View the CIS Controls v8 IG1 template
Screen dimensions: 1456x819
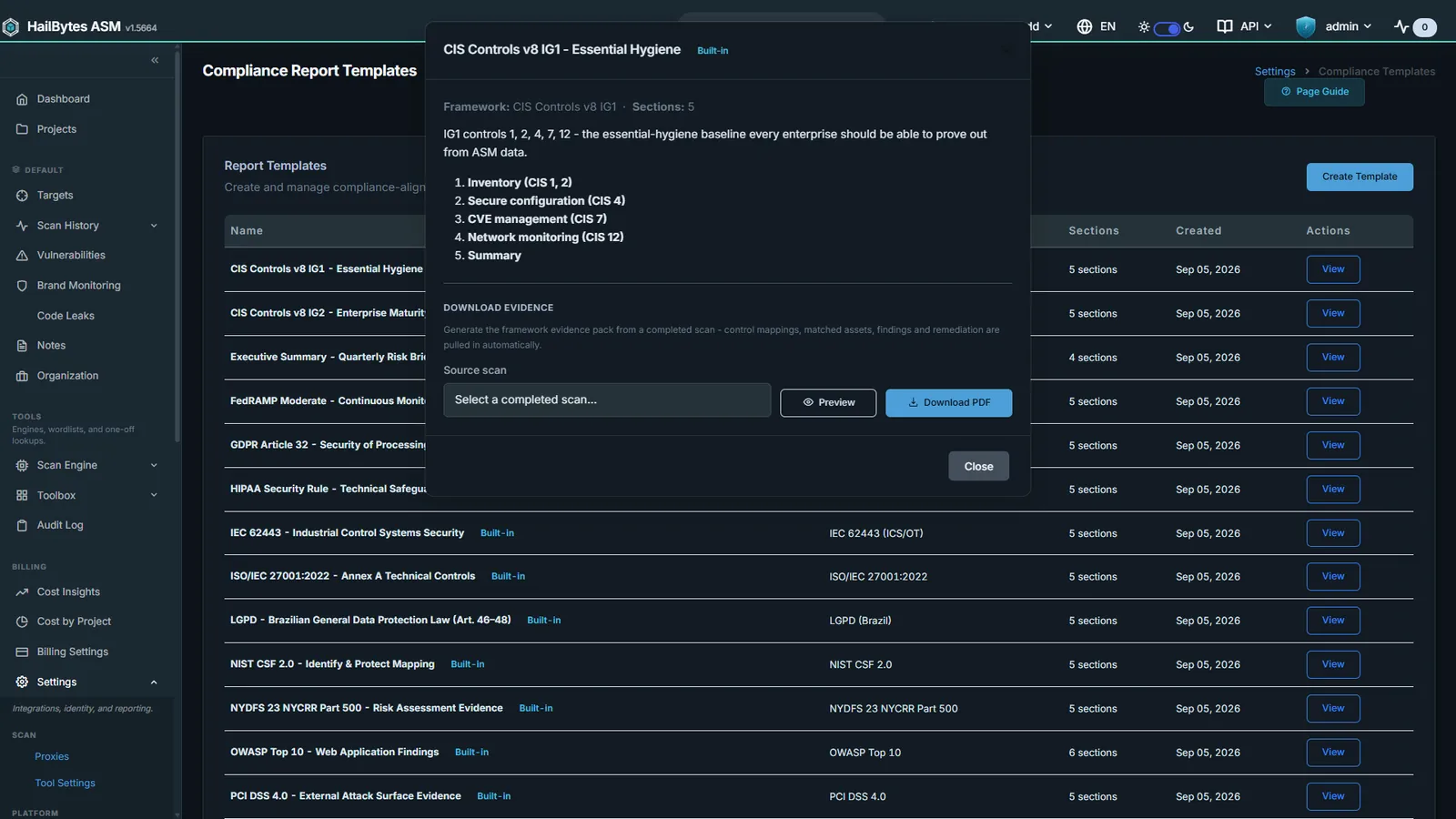click(1333, 269)
